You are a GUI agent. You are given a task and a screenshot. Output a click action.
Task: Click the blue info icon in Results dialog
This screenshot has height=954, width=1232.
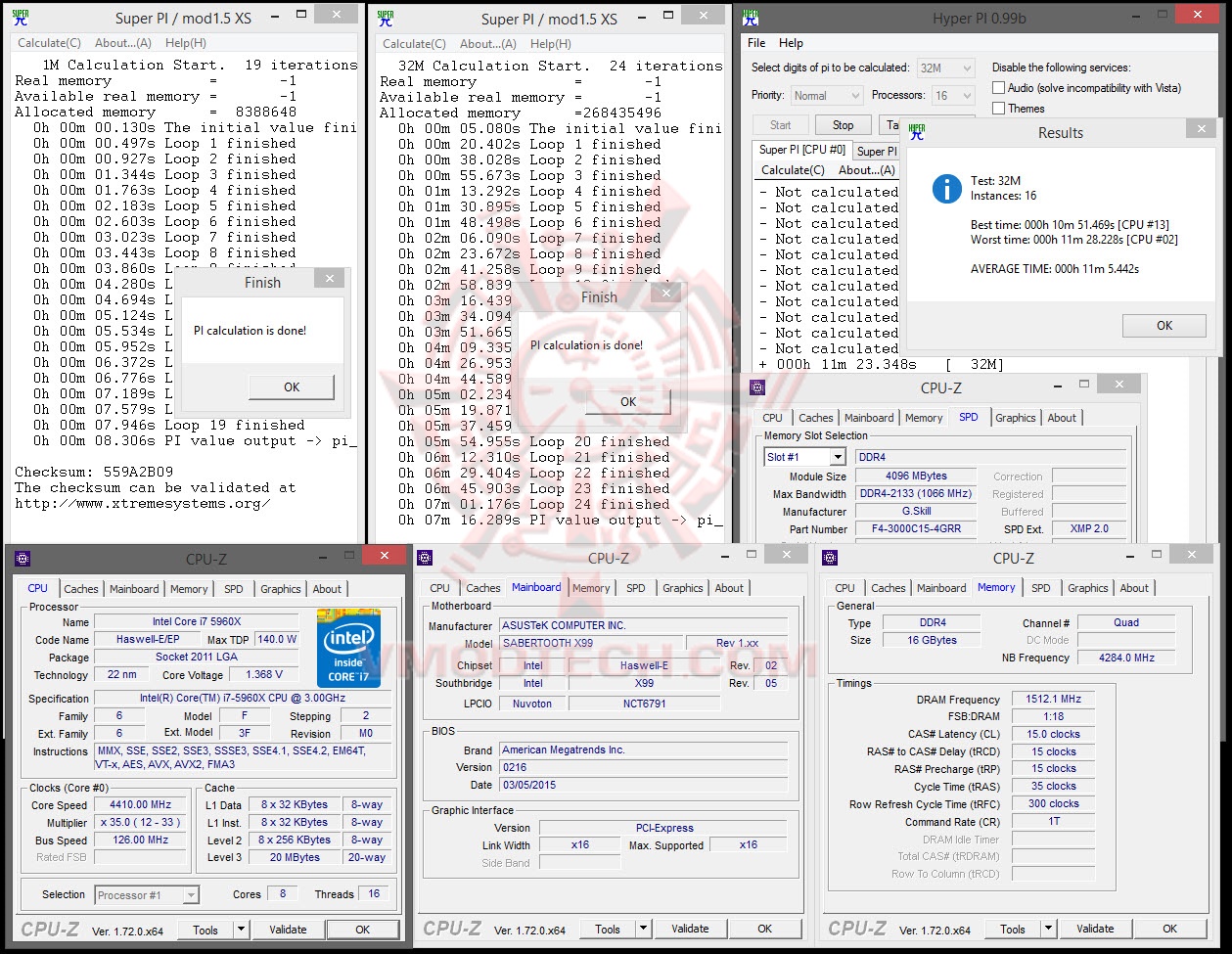(947, 188)
